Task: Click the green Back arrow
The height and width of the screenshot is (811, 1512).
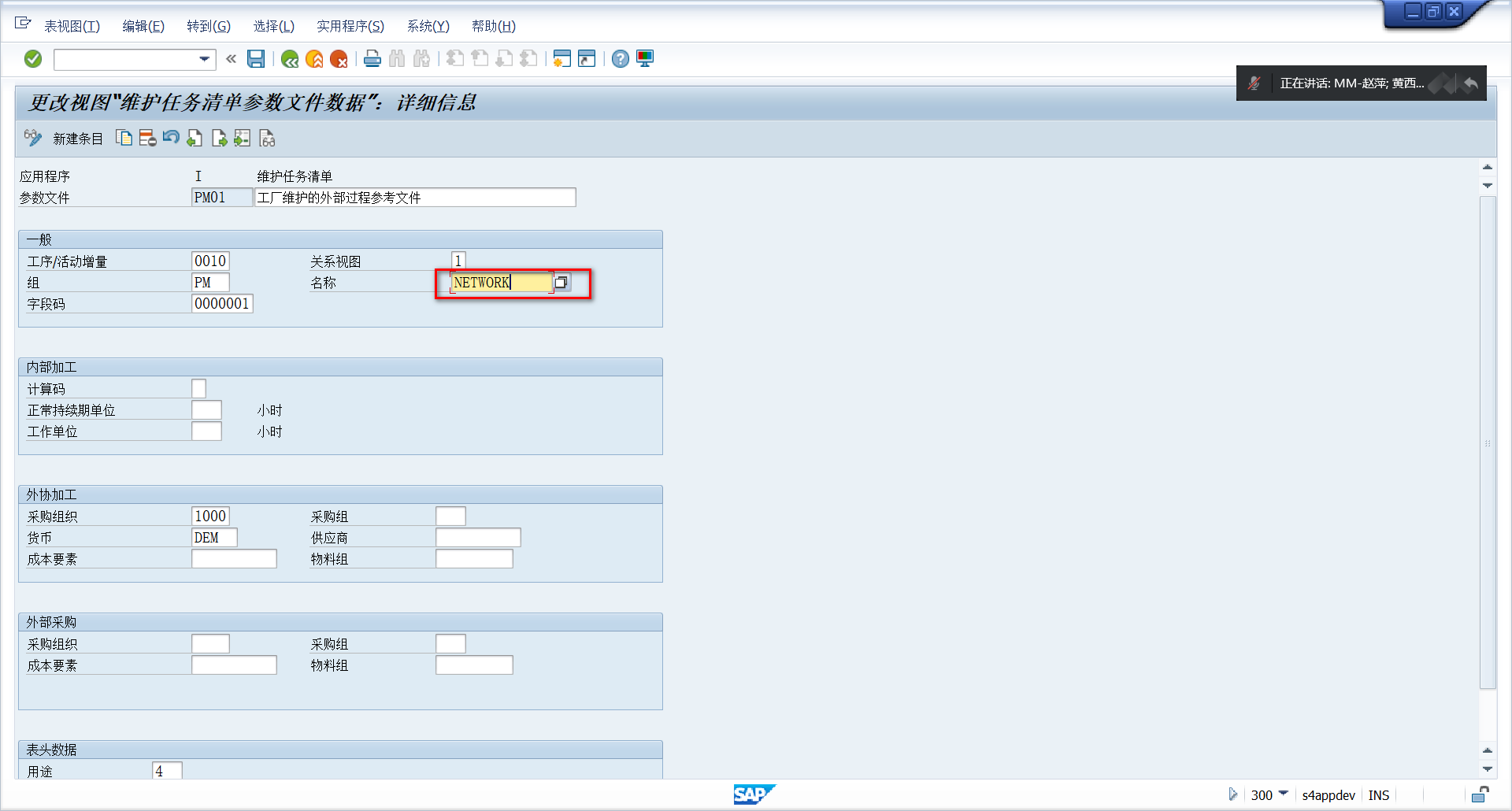Action: pos(290,58)
